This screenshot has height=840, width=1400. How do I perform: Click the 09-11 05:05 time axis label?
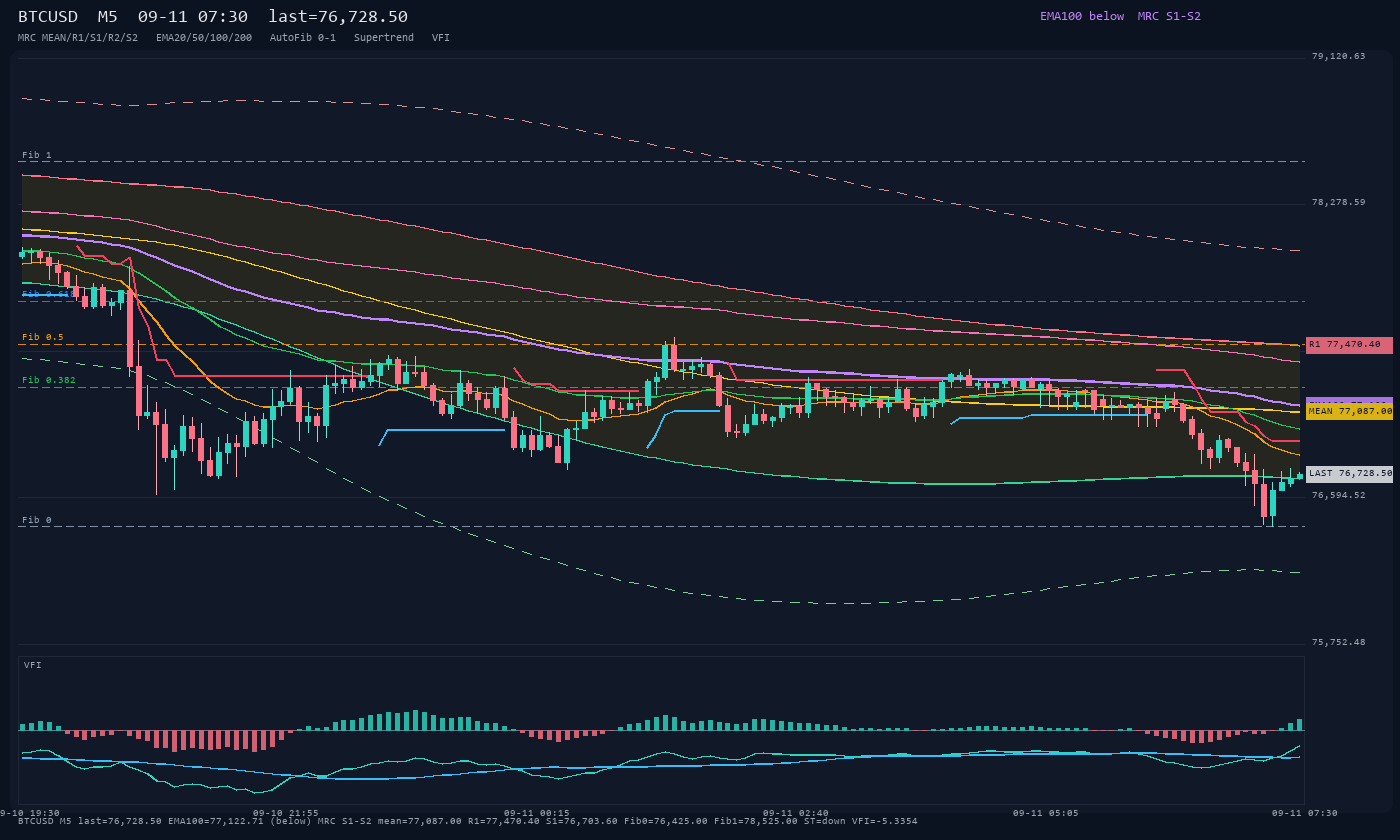point(1045,813)
